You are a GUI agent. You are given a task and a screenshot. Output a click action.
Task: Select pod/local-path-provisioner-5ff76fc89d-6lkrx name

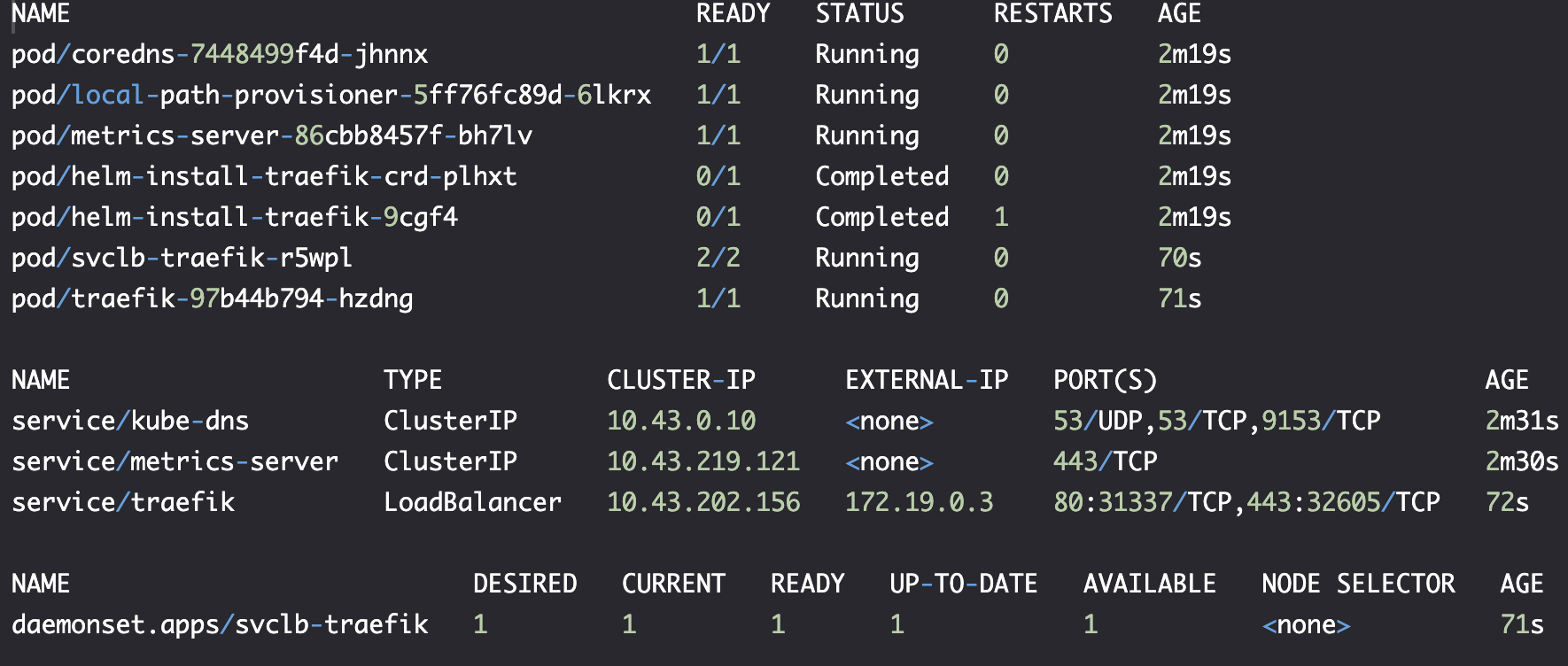[x=331, y=96]
